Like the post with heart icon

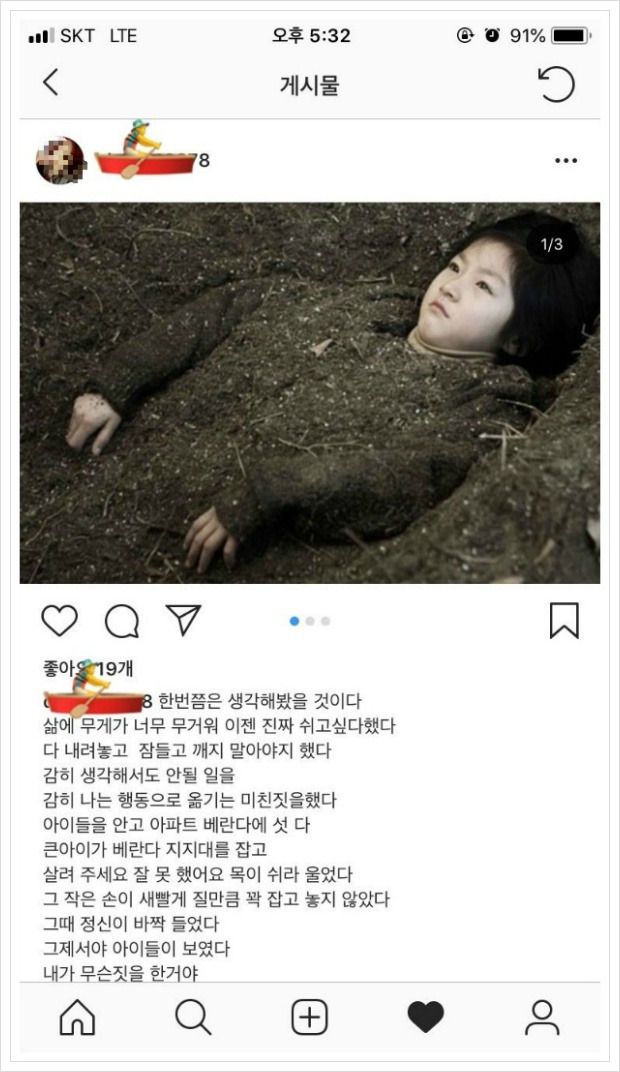pyautogui.click(x=59, y=621)
